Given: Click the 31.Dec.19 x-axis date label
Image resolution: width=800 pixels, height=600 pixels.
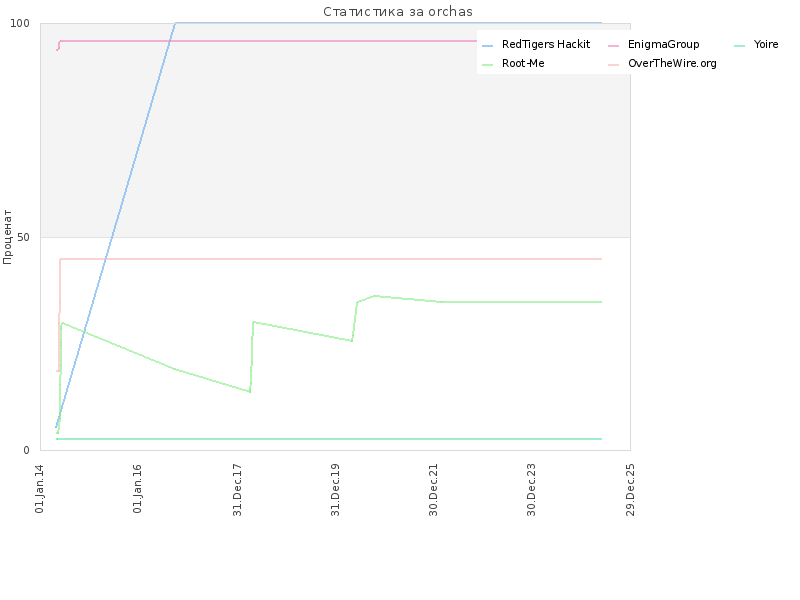Looking at the screenshot, I should pos(335,490).
